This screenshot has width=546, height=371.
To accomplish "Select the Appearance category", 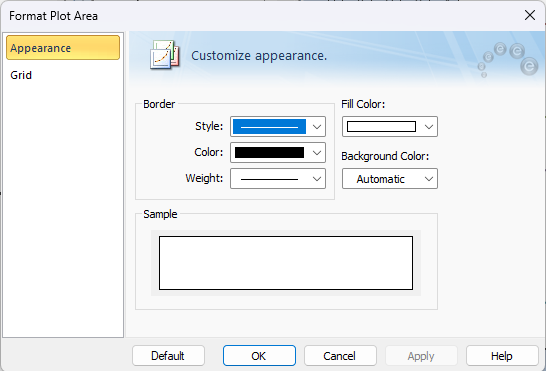I will [63, 47].
